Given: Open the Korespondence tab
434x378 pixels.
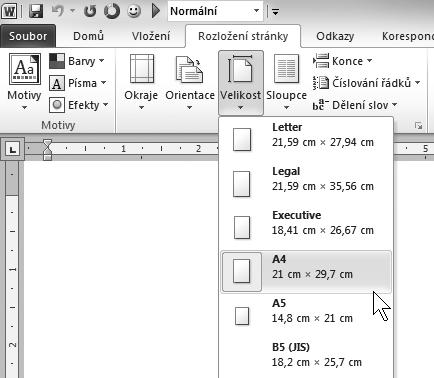Looking at the screenshot, I should 407,36.
